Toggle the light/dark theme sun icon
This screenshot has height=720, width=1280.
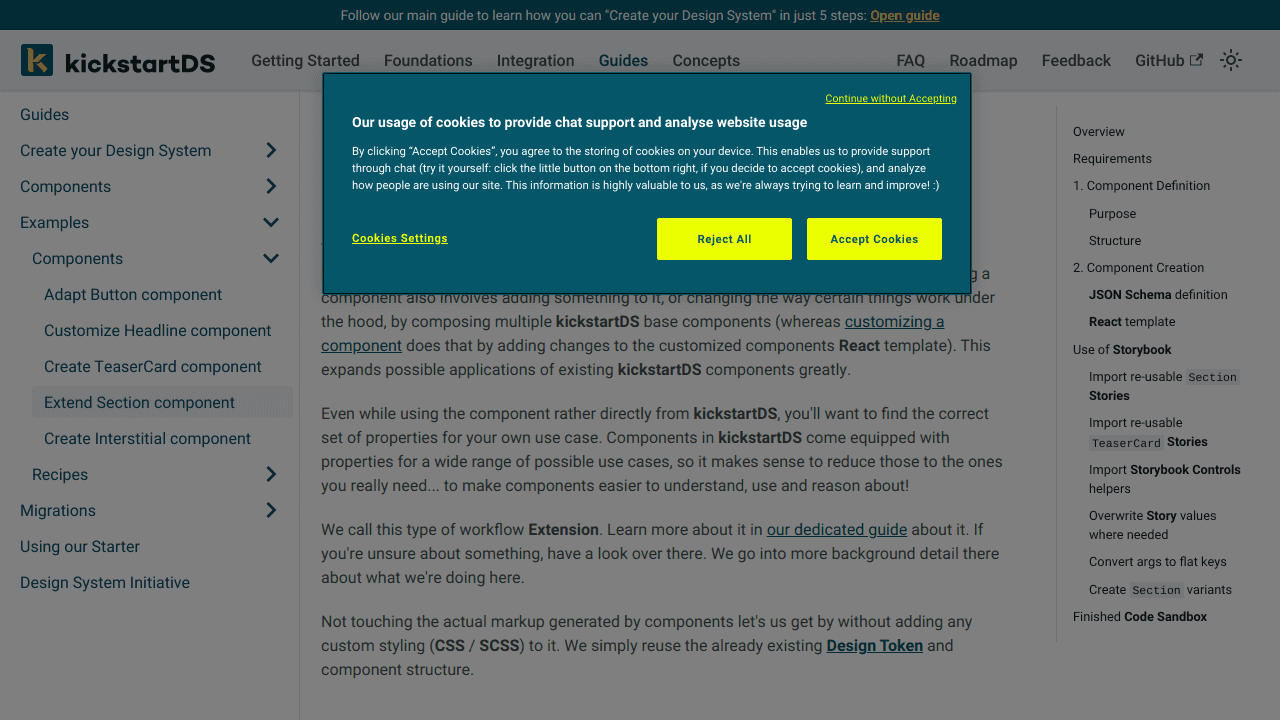click(x=1231, y=60)
